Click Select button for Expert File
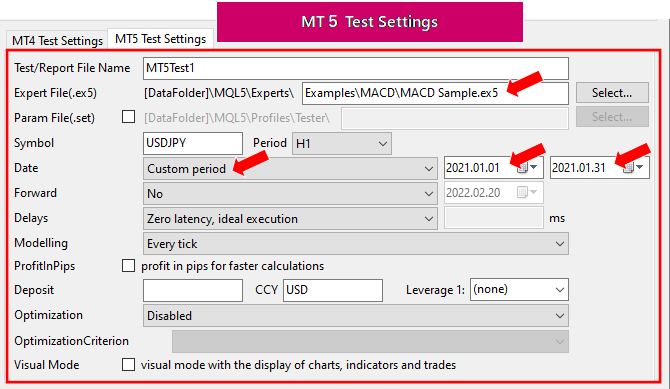The height and width of the screenshot is (389, 670). (x=612, y=93)
